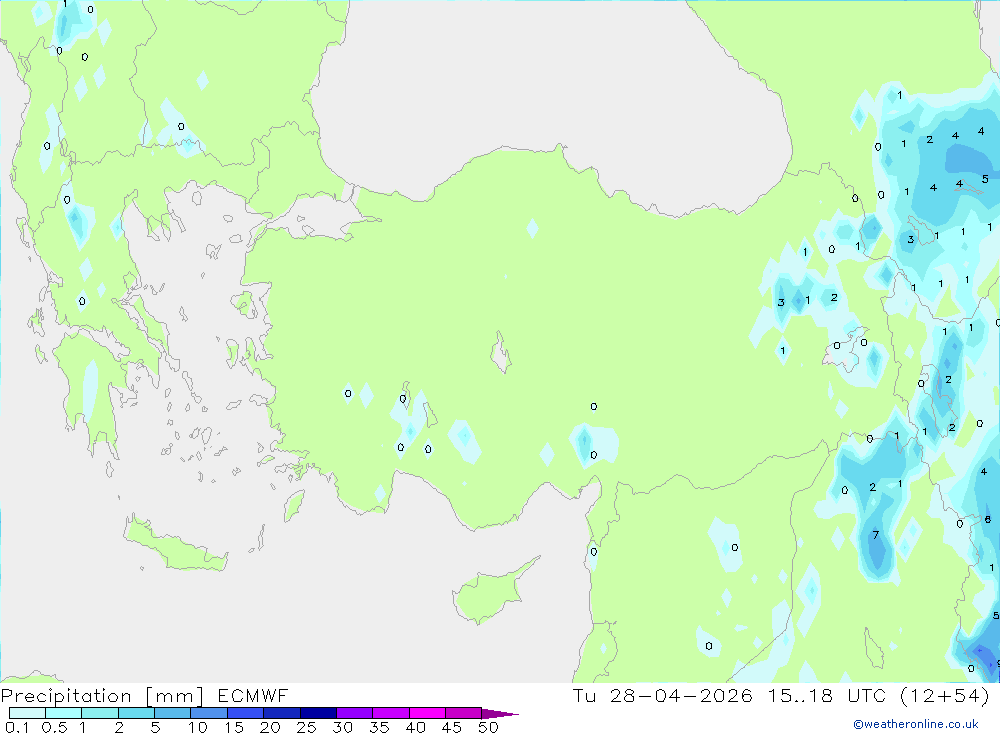
Task: Pick the 1–2 mm legend swatch
Action: pos(99,713)
